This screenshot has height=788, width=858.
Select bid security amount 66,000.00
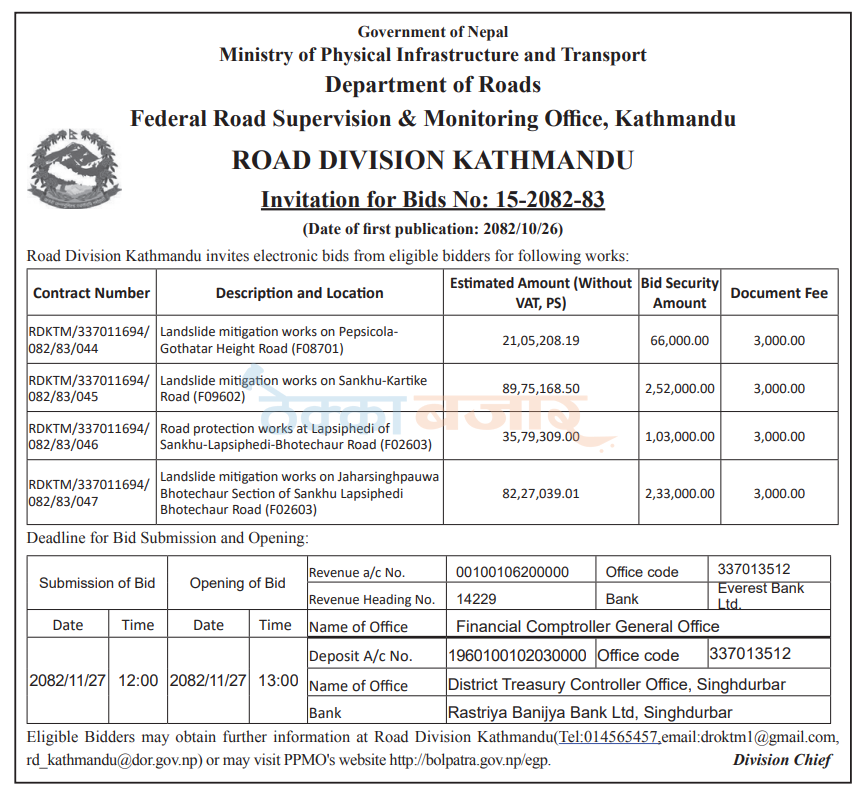pyautogui.click(x=680, y=340)
